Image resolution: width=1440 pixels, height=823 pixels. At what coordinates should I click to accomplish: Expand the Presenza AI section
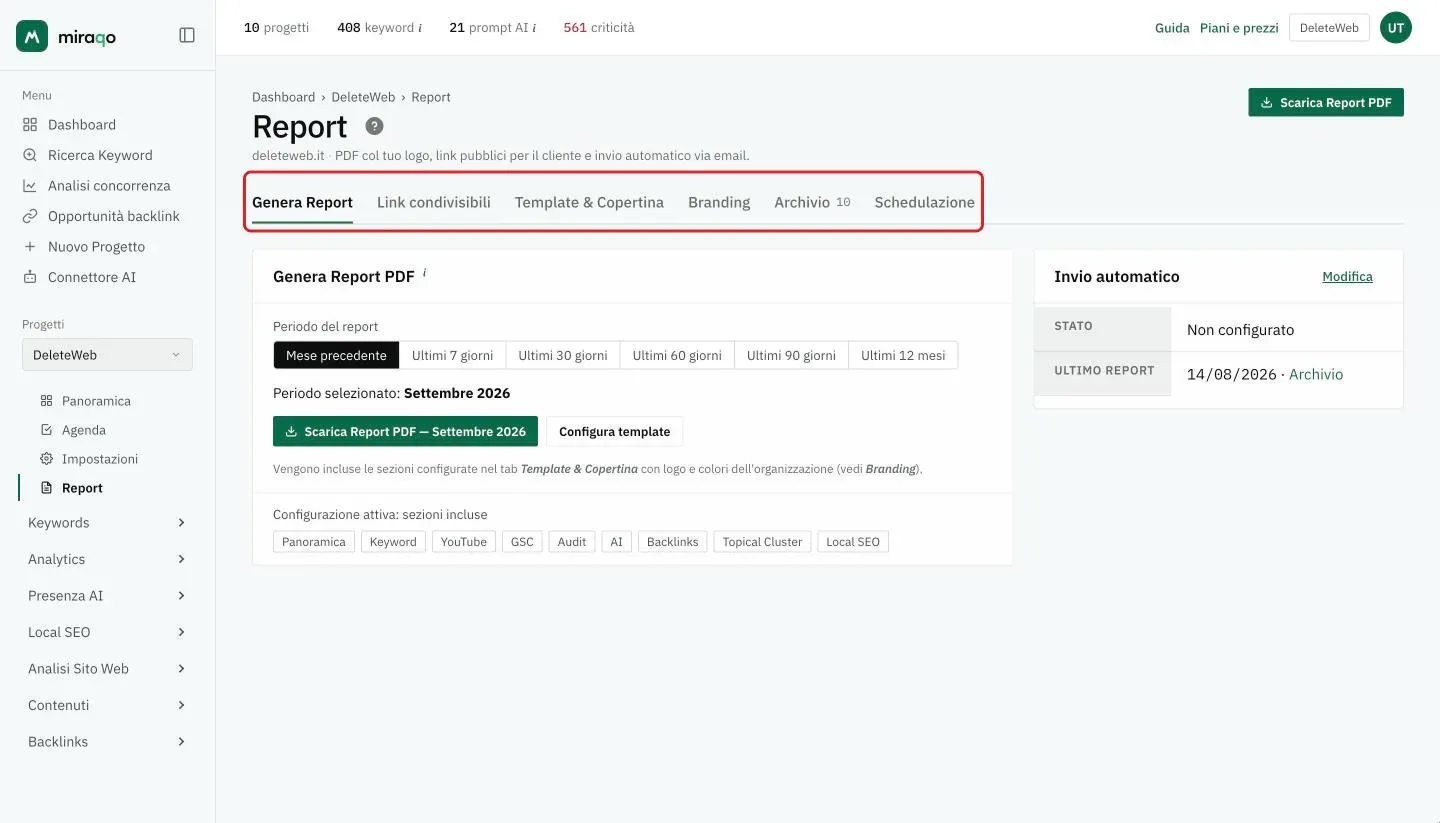pyautogui.click(x=107, y=596)
